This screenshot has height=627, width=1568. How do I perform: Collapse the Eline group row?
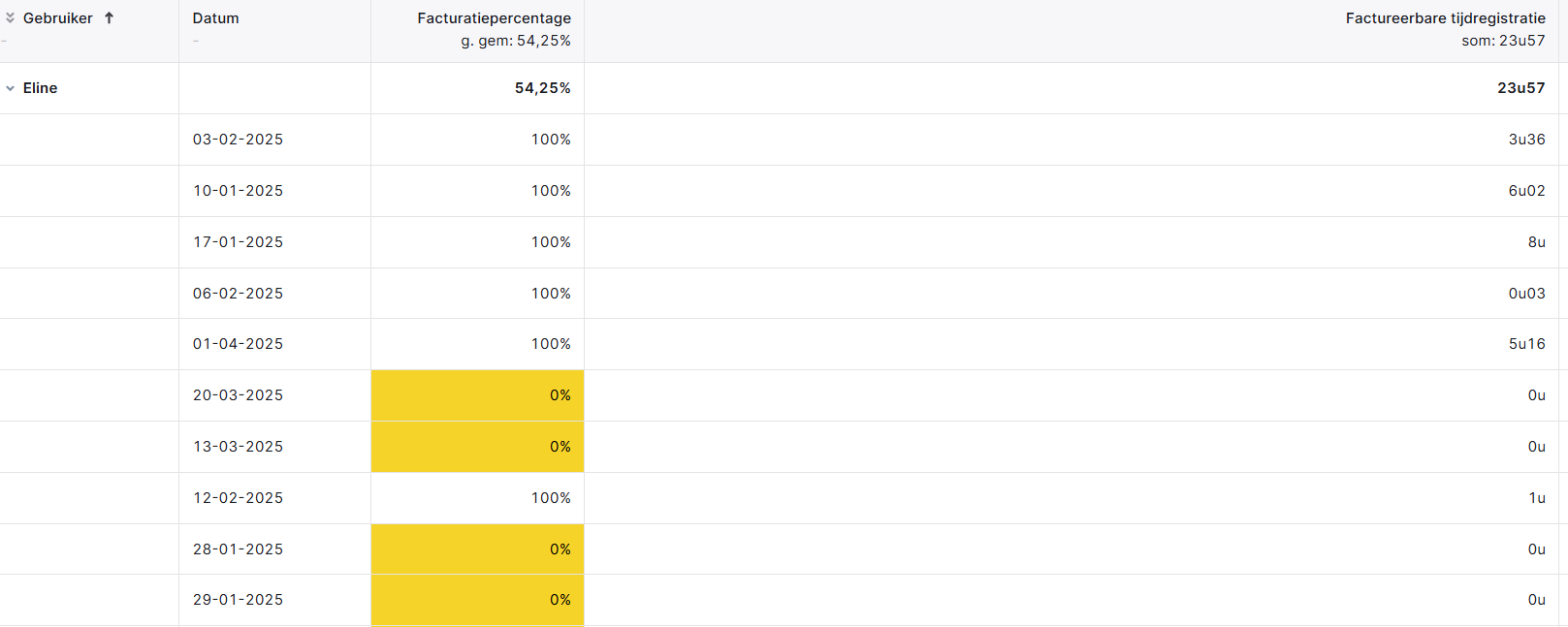coord(10,88)
